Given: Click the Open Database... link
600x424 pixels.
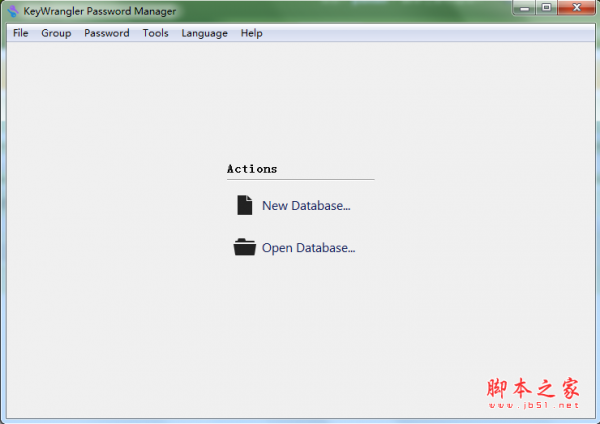Looking at the screenshot, I should coord(308,248).
